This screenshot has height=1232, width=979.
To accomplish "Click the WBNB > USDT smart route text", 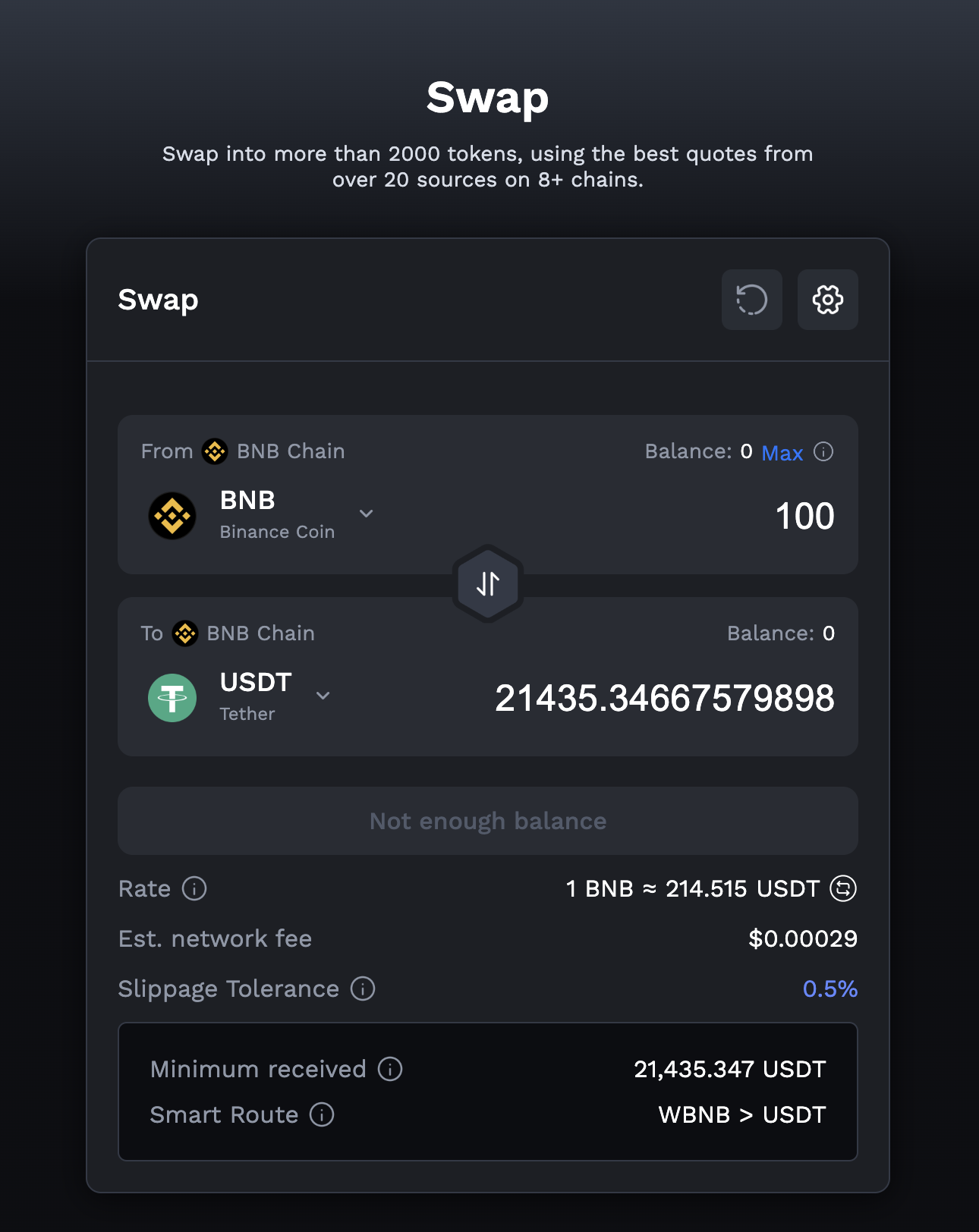I will point(741,1114).
